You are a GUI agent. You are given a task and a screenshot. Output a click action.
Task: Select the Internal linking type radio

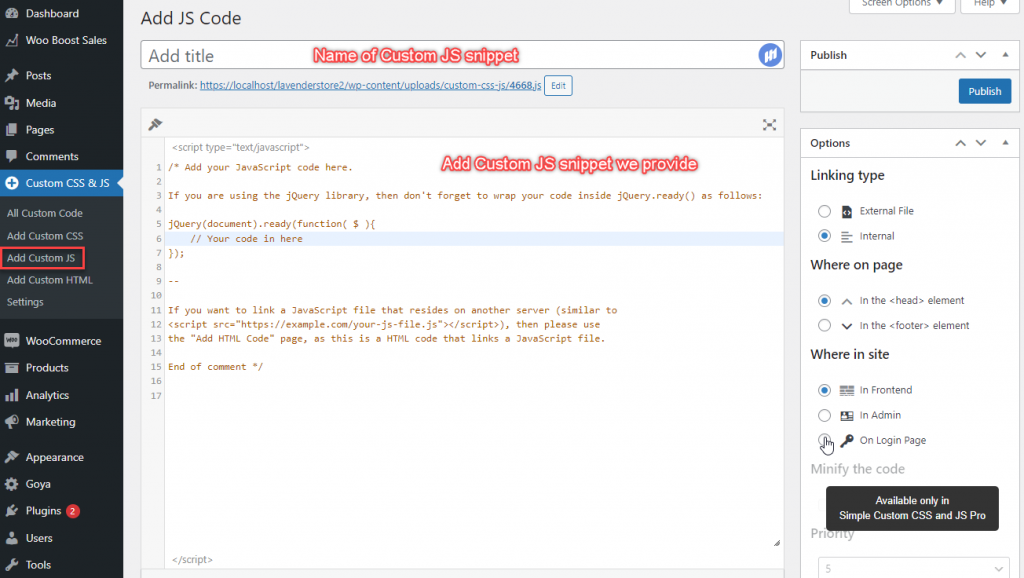(824, 235)
